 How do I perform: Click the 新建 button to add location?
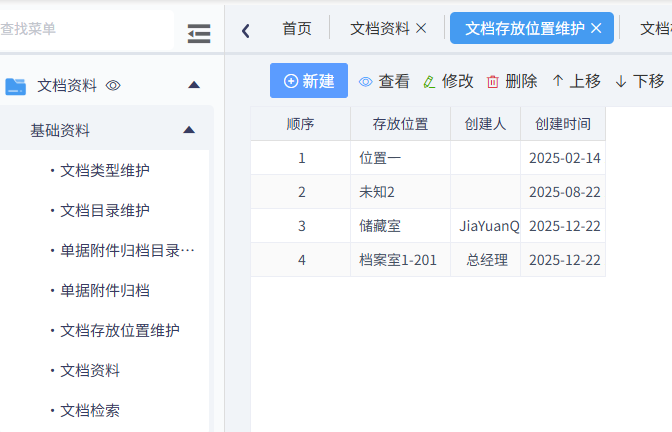309,81
